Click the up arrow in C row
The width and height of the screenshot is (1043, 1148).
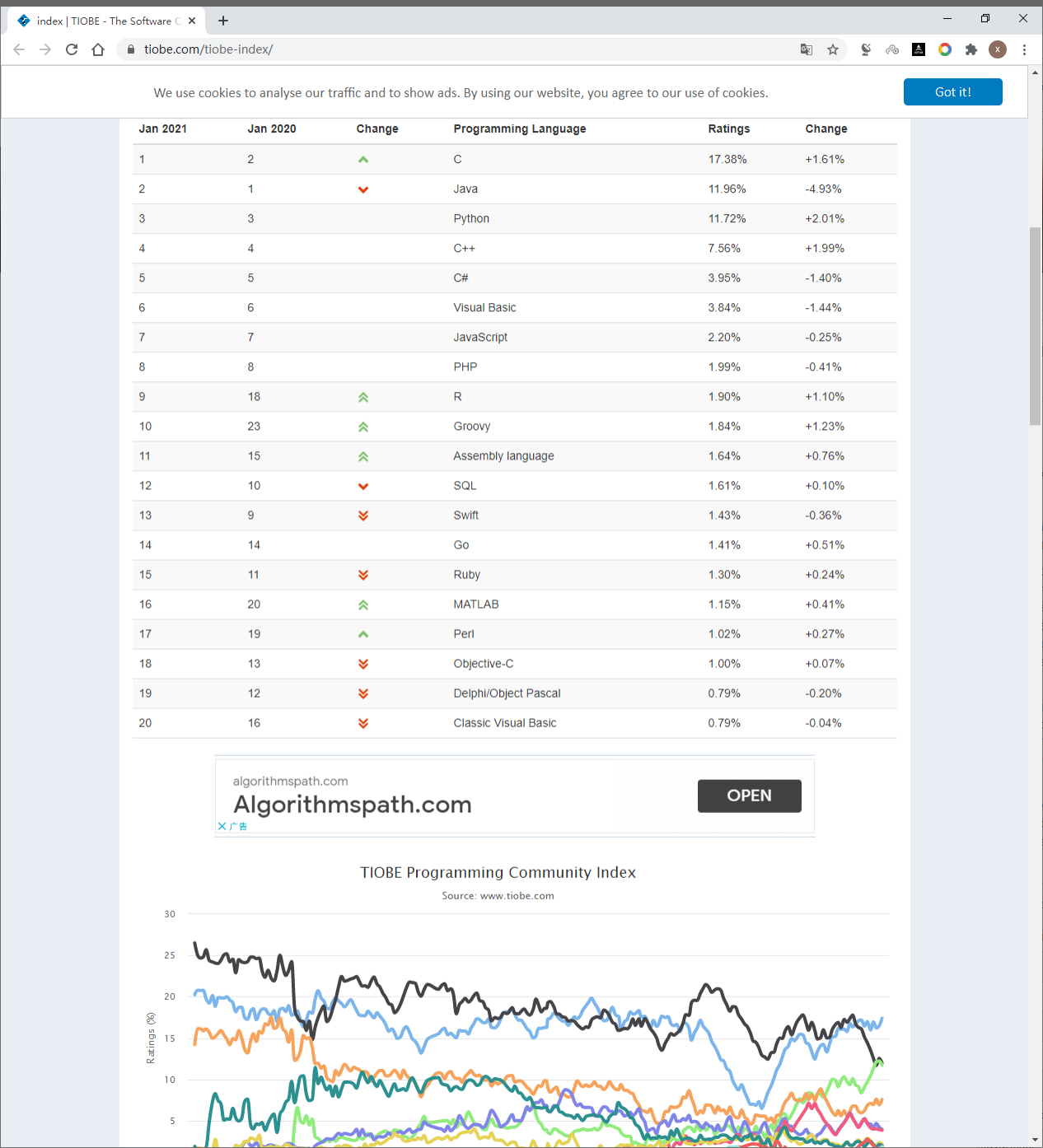pos(363,160)
